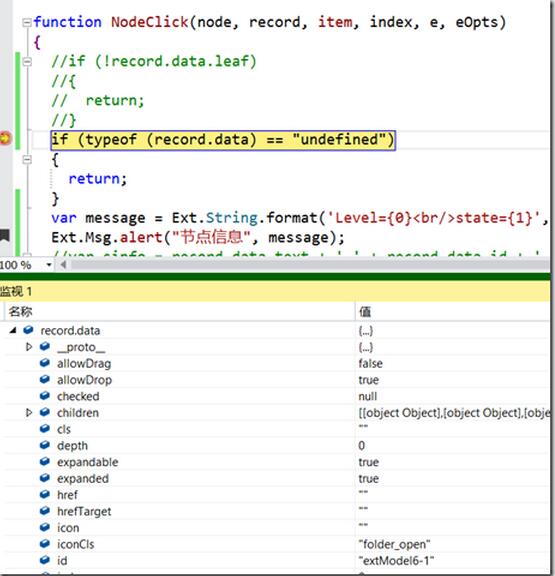Click the 值 column header
Viewport: 555px width, 576px height.
pos(365,312)
